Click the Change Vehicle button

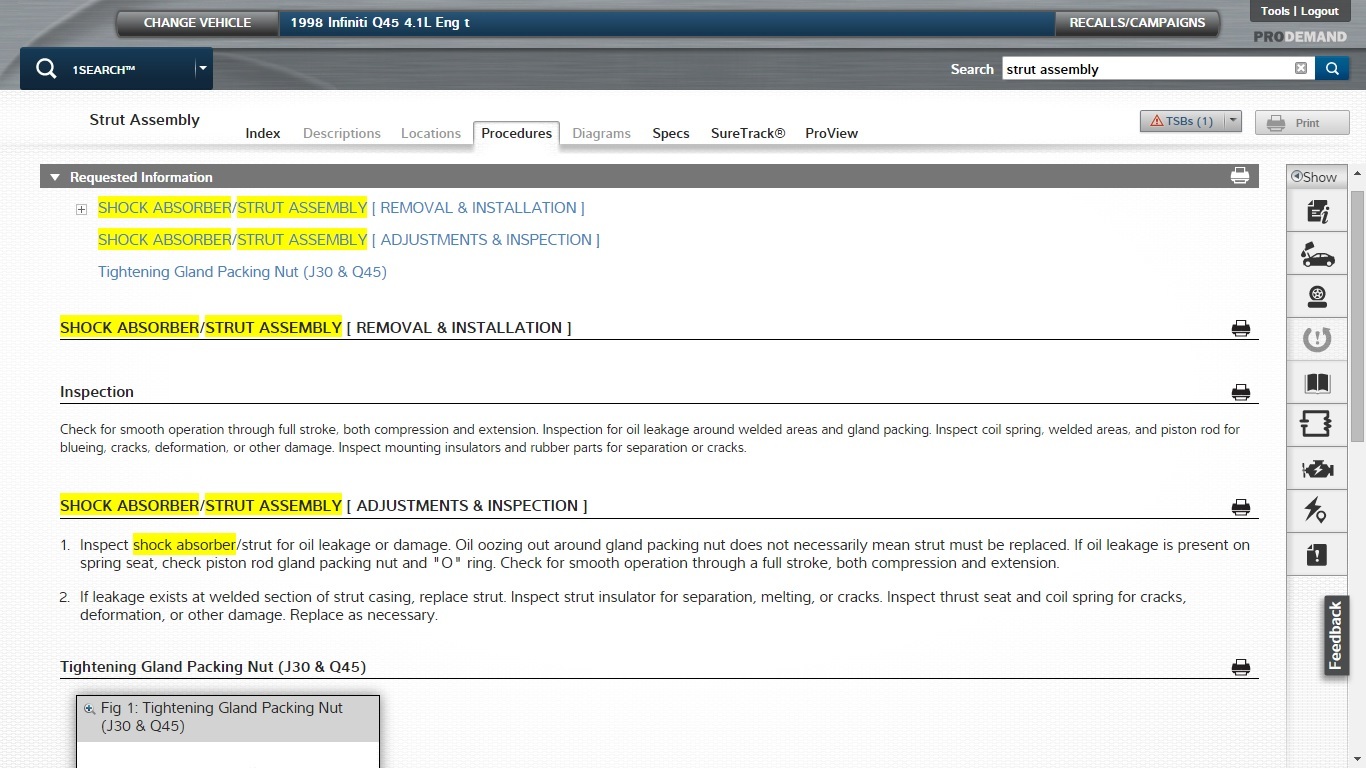[x=197, y=23]
